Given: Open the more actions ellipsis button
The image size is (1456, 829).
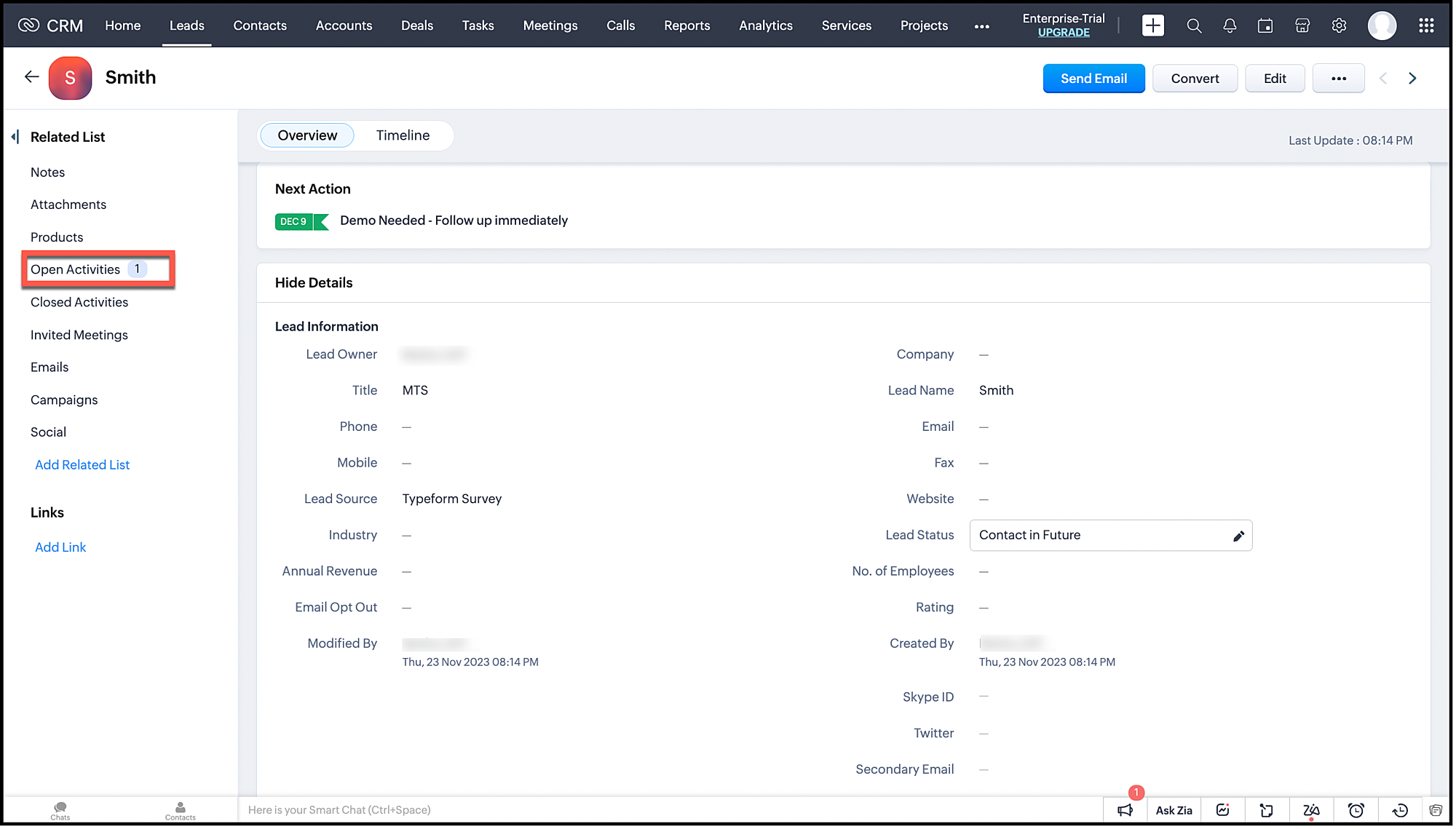Looking at the screenshot, I should point(1338,79).
